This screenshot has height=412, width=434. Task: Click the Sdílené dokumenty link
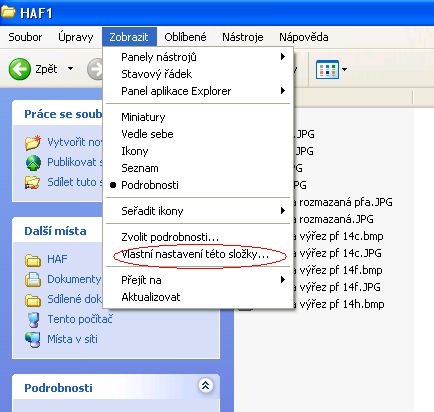point(75,299)
